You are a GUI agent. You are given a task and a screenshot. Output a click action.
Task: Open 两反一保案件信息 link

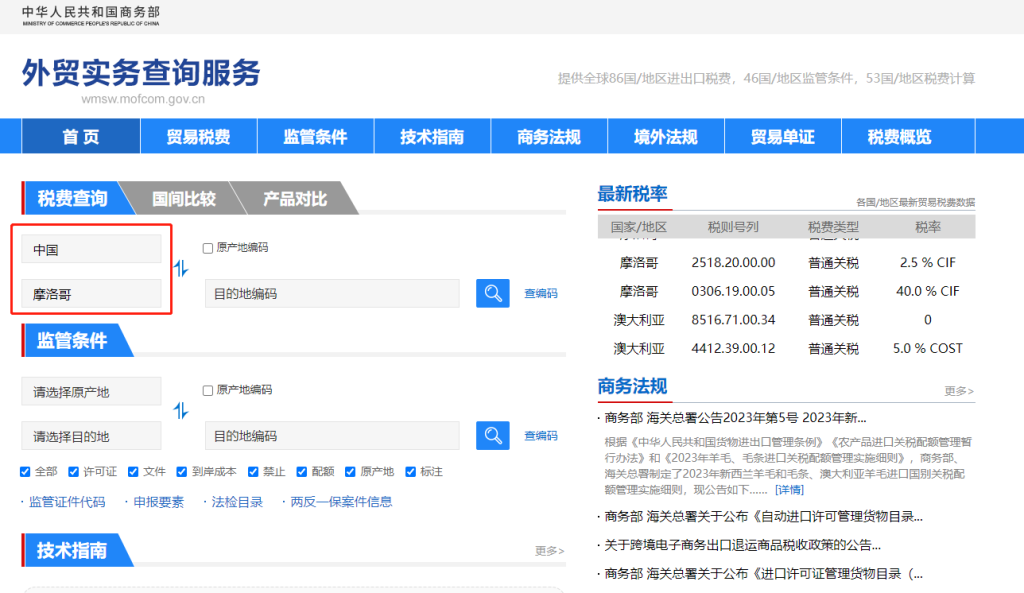[341, 502]
